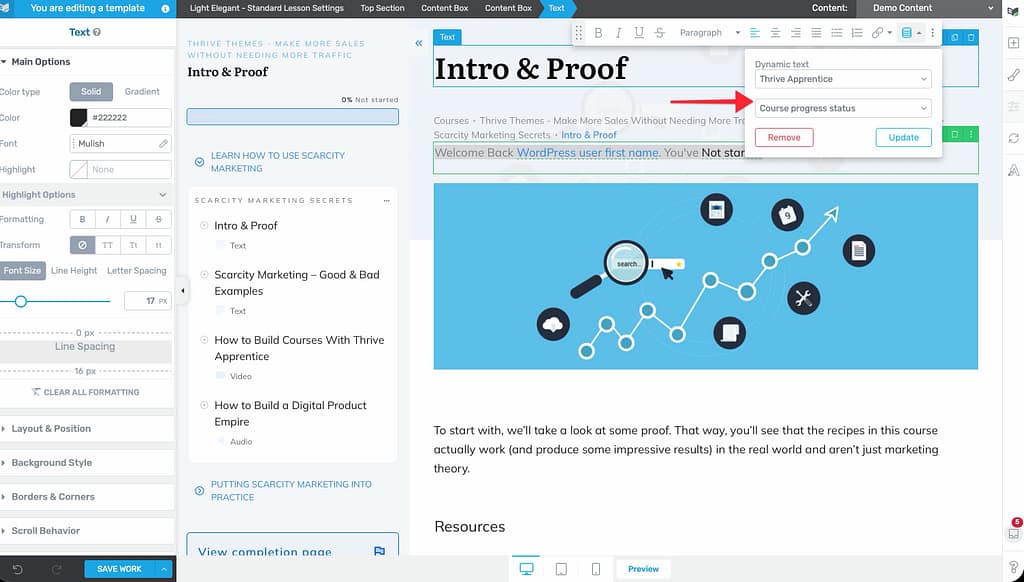Insert a bulleted list from toolbar

pos(836,33)
